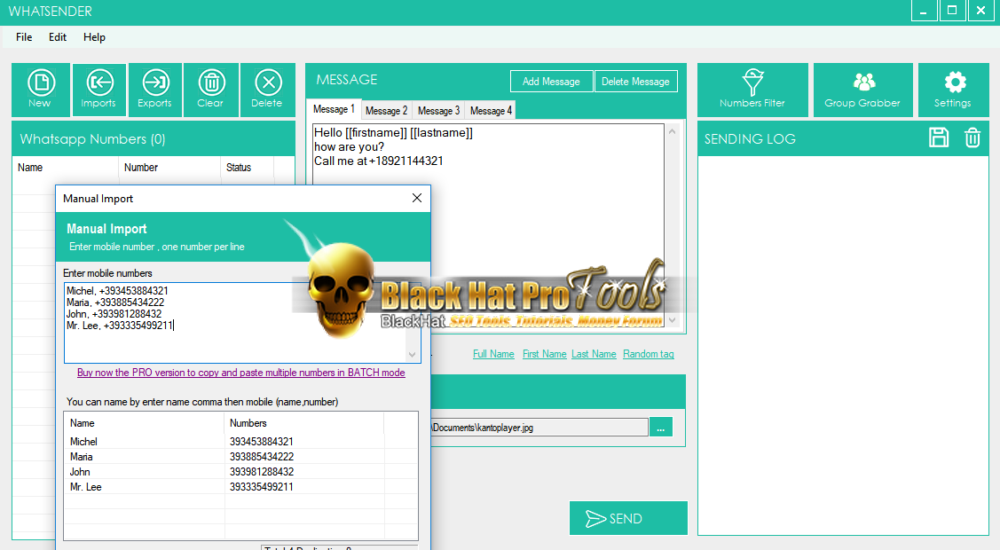Open the Settings gear panel

952,90
